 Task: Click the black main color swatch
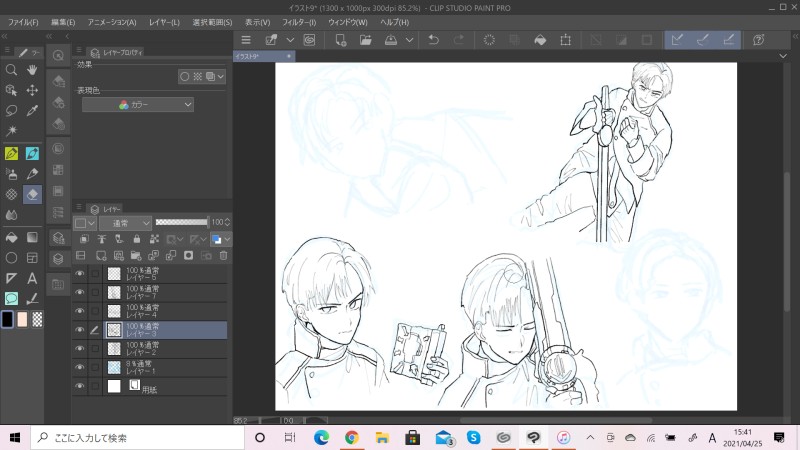(x=8, y=319)
